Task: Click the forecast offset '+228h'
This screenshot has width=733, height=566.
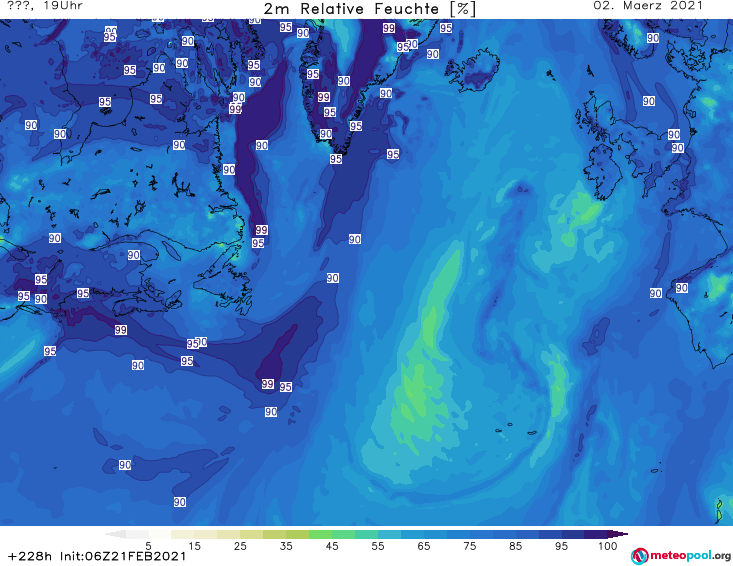Action: coord(30,556)
